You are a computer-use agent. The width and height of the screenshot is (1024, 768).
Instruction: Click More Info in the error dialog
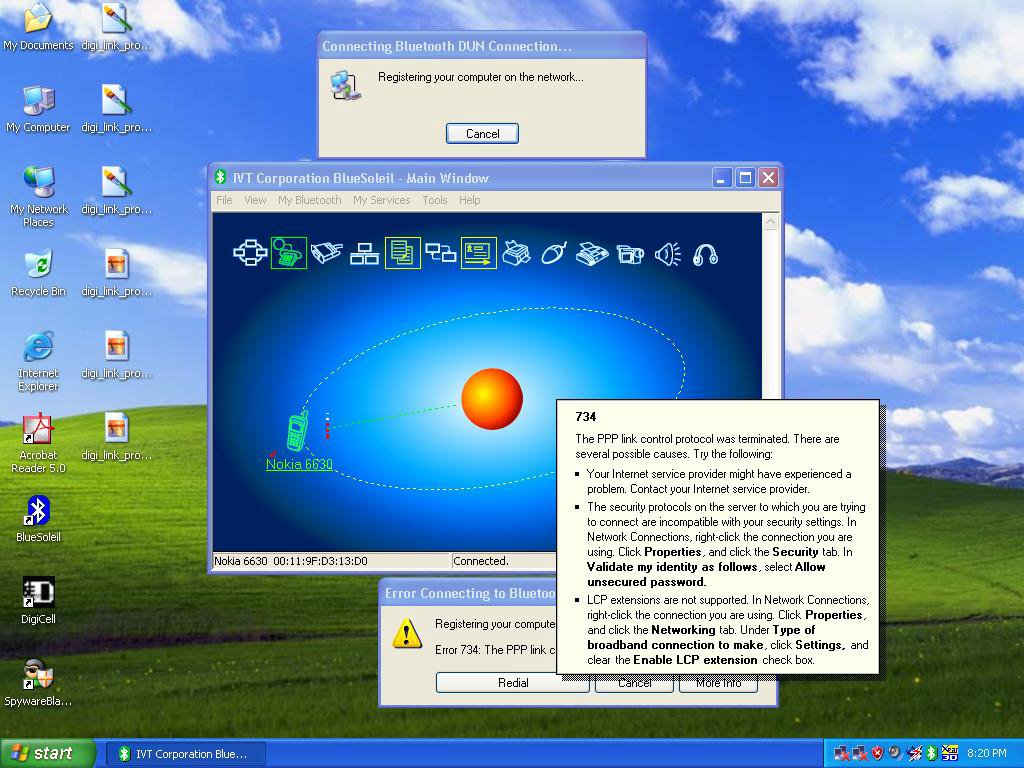pyautogui.click(x=718, y=682)
